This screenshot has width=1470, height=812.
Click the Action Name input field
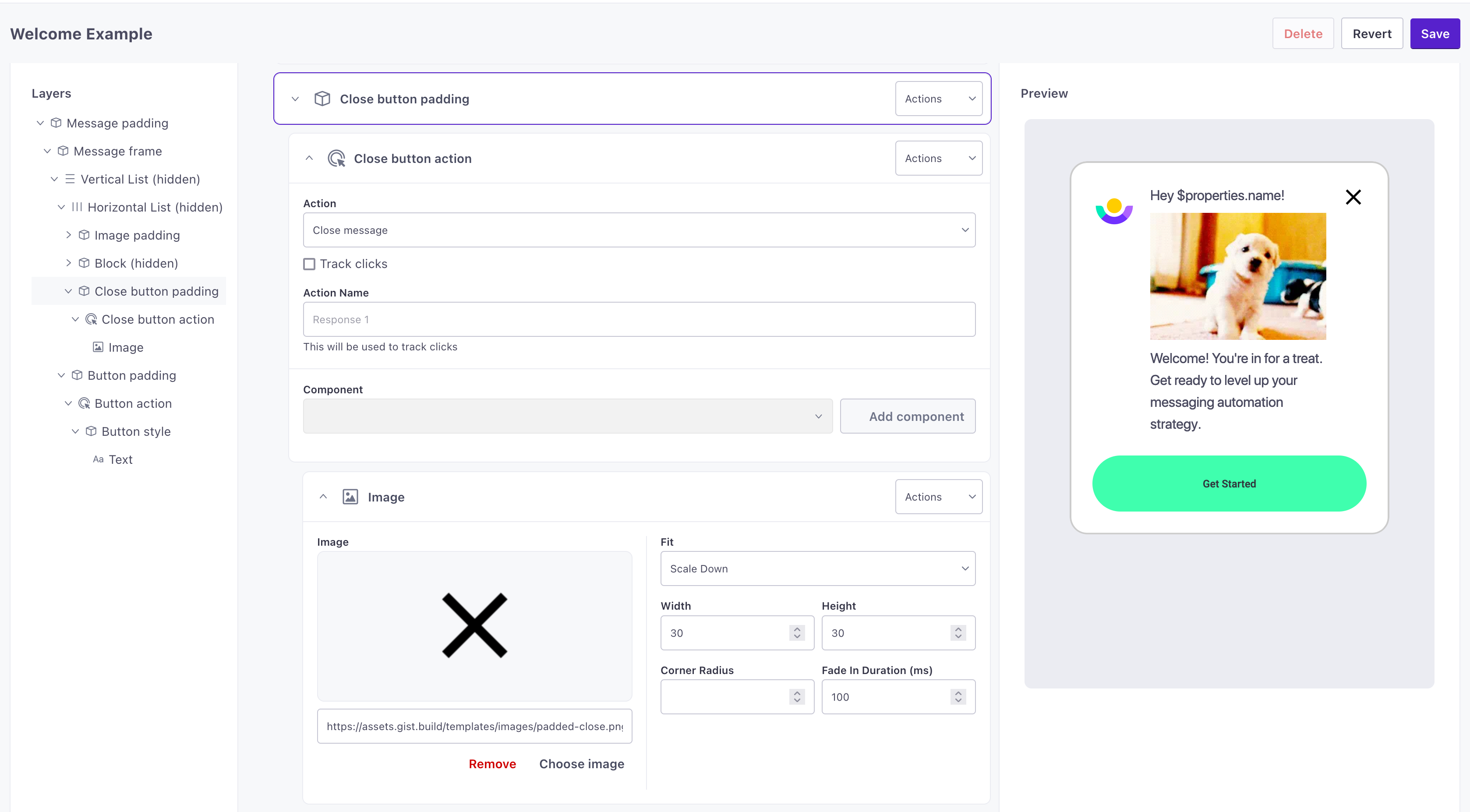(639, 319)
